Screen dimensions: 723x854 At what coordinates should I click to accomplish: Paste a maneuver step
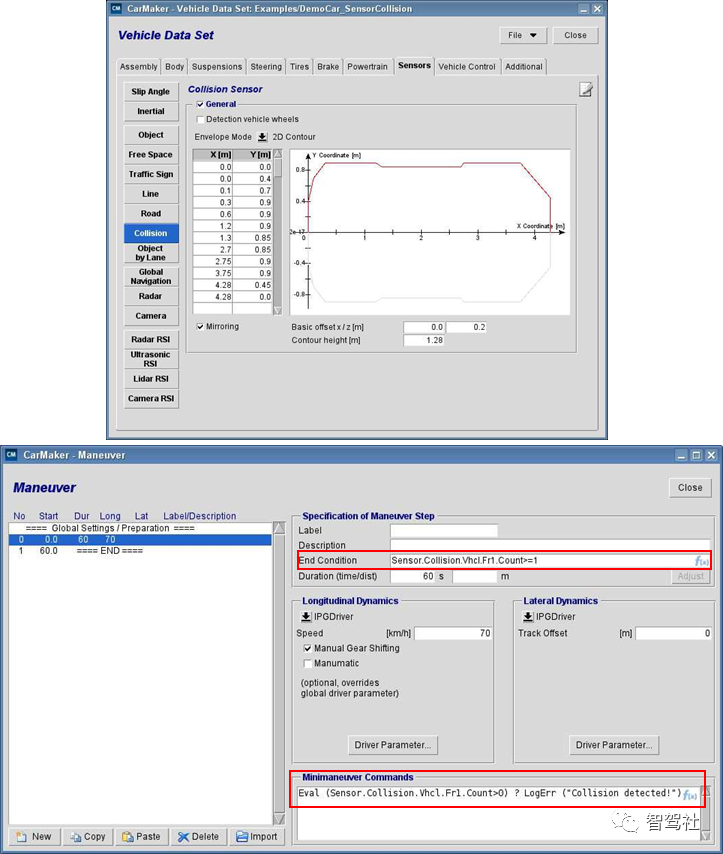click(x=141, y=837)
